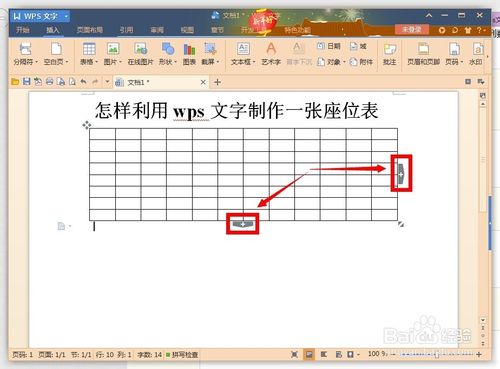This screenshot has height=369, width=500.
Task: Switch to the 开始 (Home) tab
Action: [23, 30]
